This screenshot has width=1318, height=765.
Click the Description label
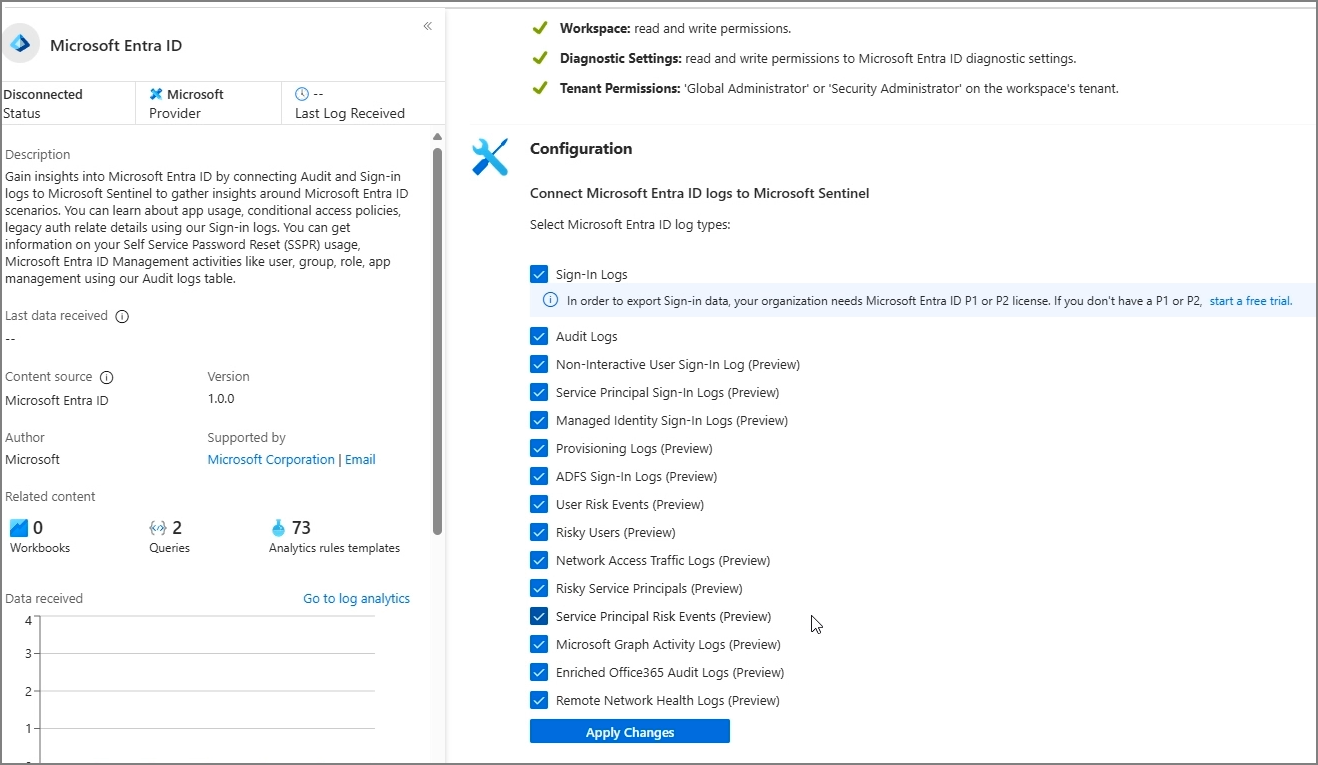(x=38, y=154)
